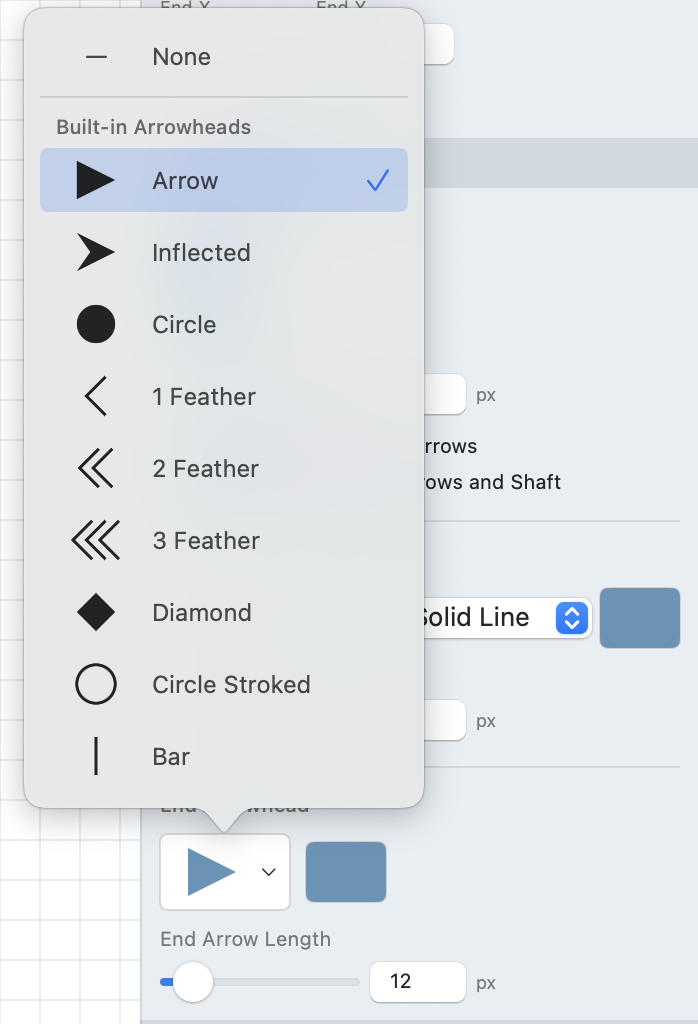Open the End Arrowhead shape dropdown
Image resolution: width=698 pixels, height=1024 pixels.
pos(225,872)
